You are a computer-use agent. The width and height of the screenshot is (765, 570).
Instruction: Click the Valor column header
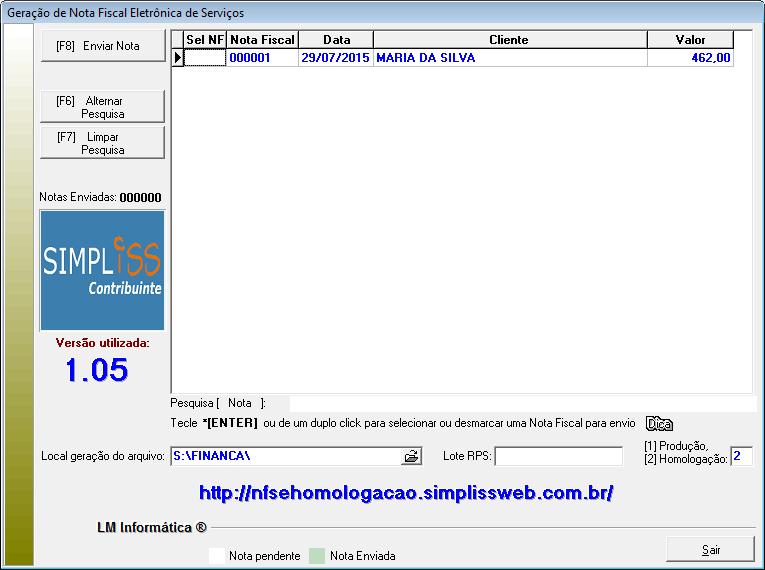click(x=690, y=40)
